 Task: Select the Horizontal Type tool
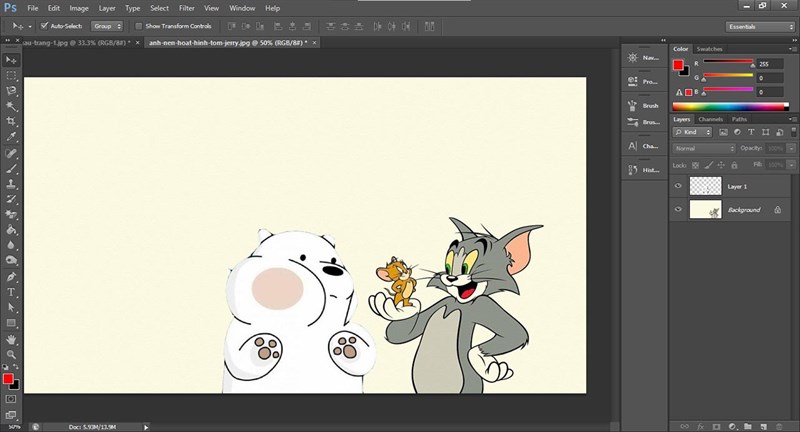click(x=11, y=293)
